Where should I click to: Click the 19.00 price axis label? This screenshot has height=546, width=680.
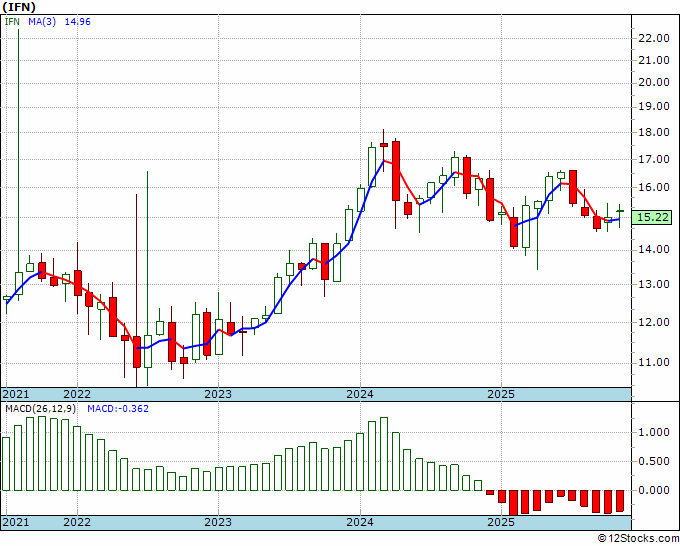tap(654, 106)
